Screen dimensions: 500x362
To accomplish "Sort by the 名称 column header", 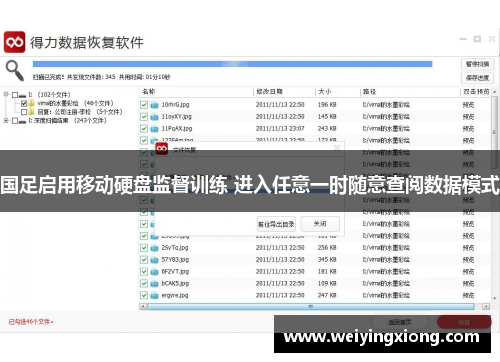I will [149, 91].
